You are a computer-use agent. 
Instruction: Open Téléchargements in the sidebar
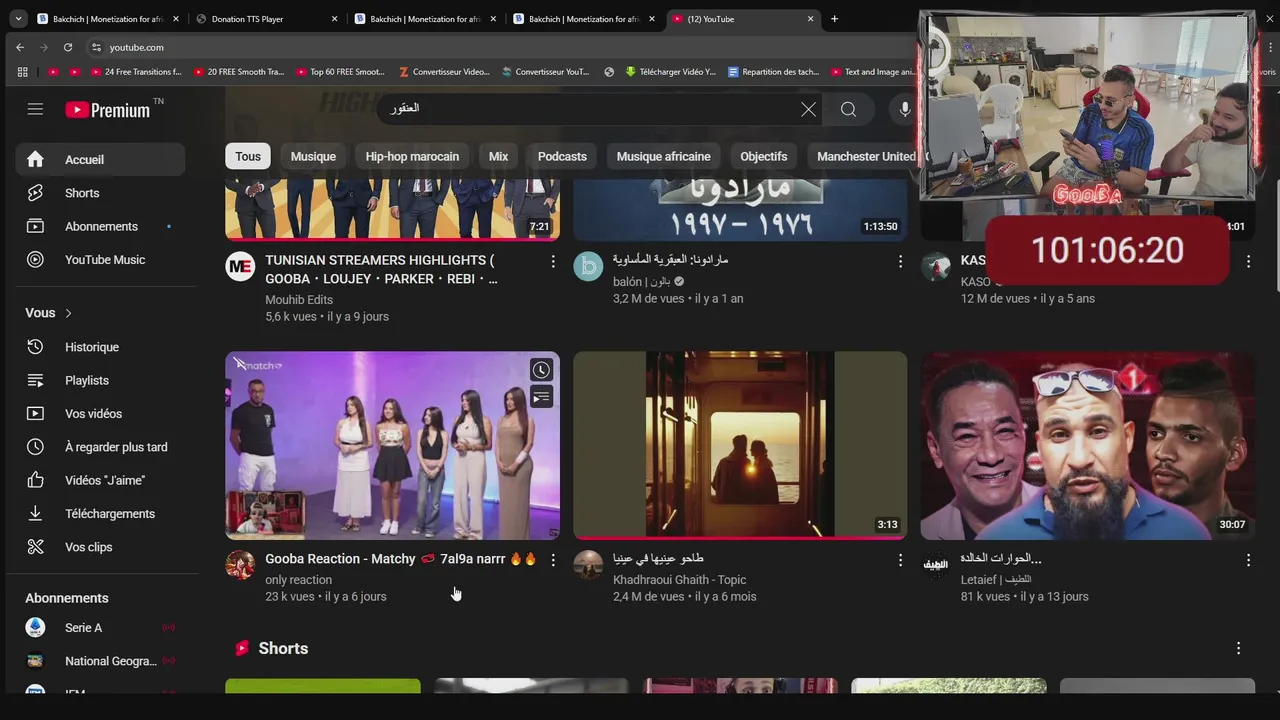point(100,513)
